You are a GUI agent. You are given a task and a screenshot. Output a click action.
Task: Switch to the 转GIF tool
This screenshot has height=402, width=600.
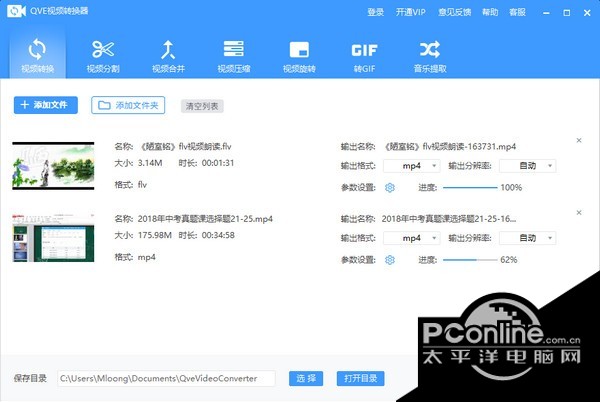point(364,55)
